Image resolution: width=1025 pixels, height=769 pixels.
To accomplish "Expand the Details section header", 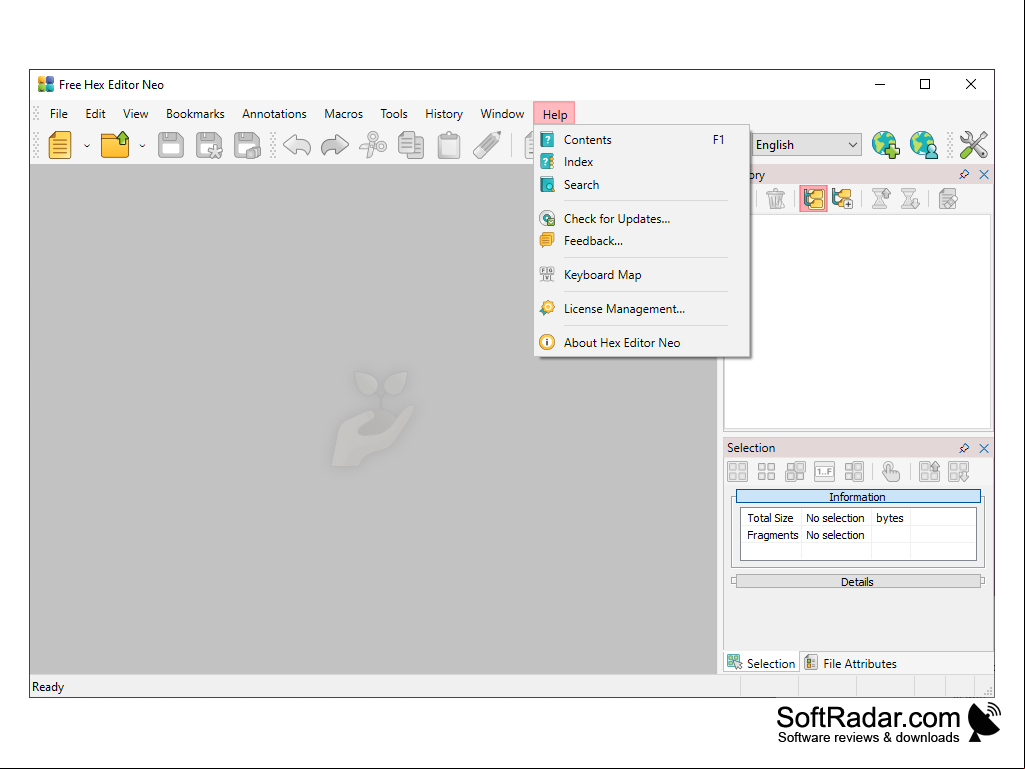I will pos(858,582).
